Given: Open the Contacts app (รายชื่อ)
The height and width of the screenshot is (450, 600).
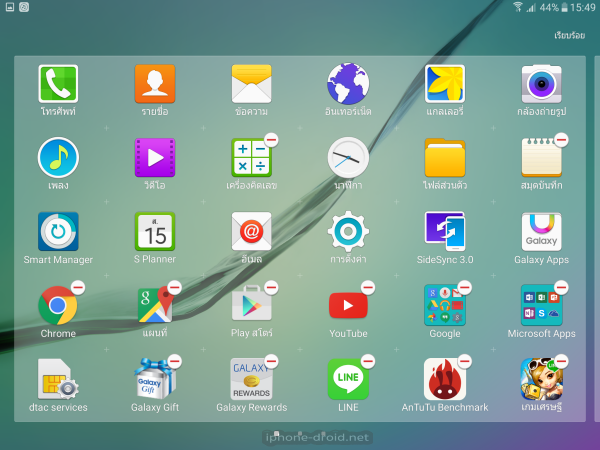Looking at the screenshot, I should [x=155, y=84].
